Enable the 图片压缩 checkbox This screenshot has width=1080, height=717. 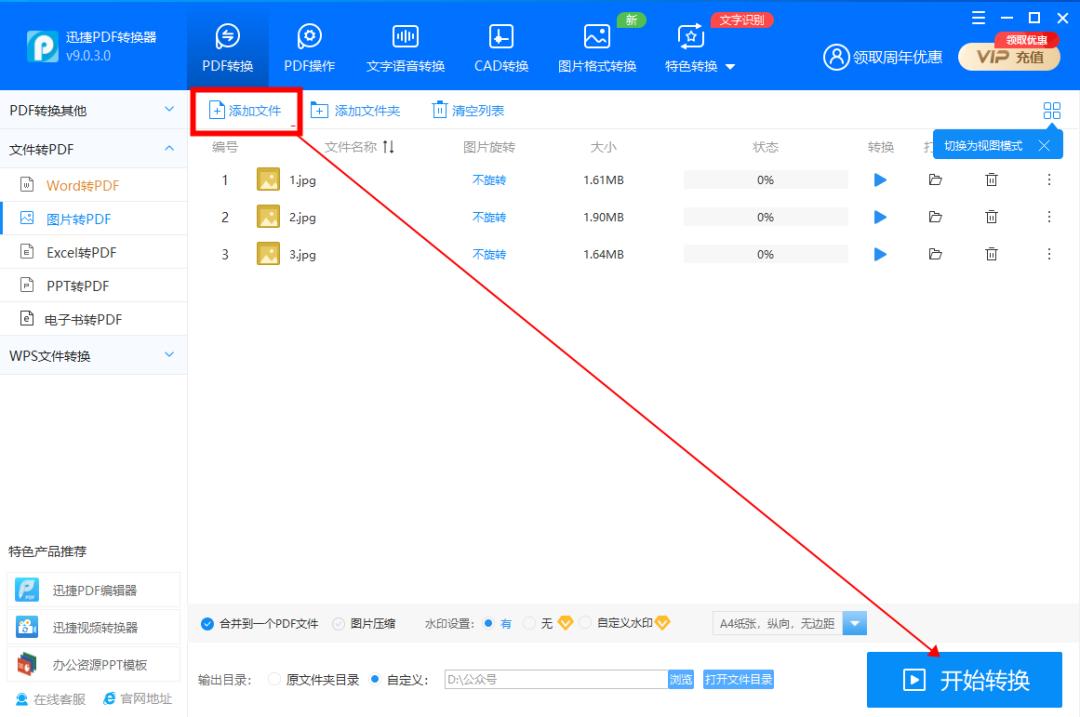pyautogui.click(x=340, y=622)
